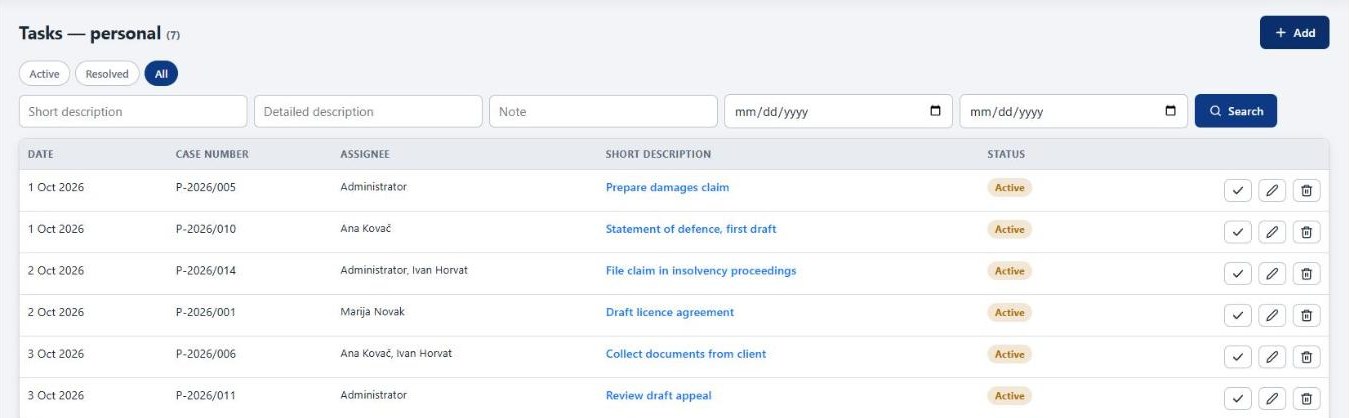Click the ASSIGNEE column header
Viewport: 1349px width, 418px height.
(x=365, y=154)
